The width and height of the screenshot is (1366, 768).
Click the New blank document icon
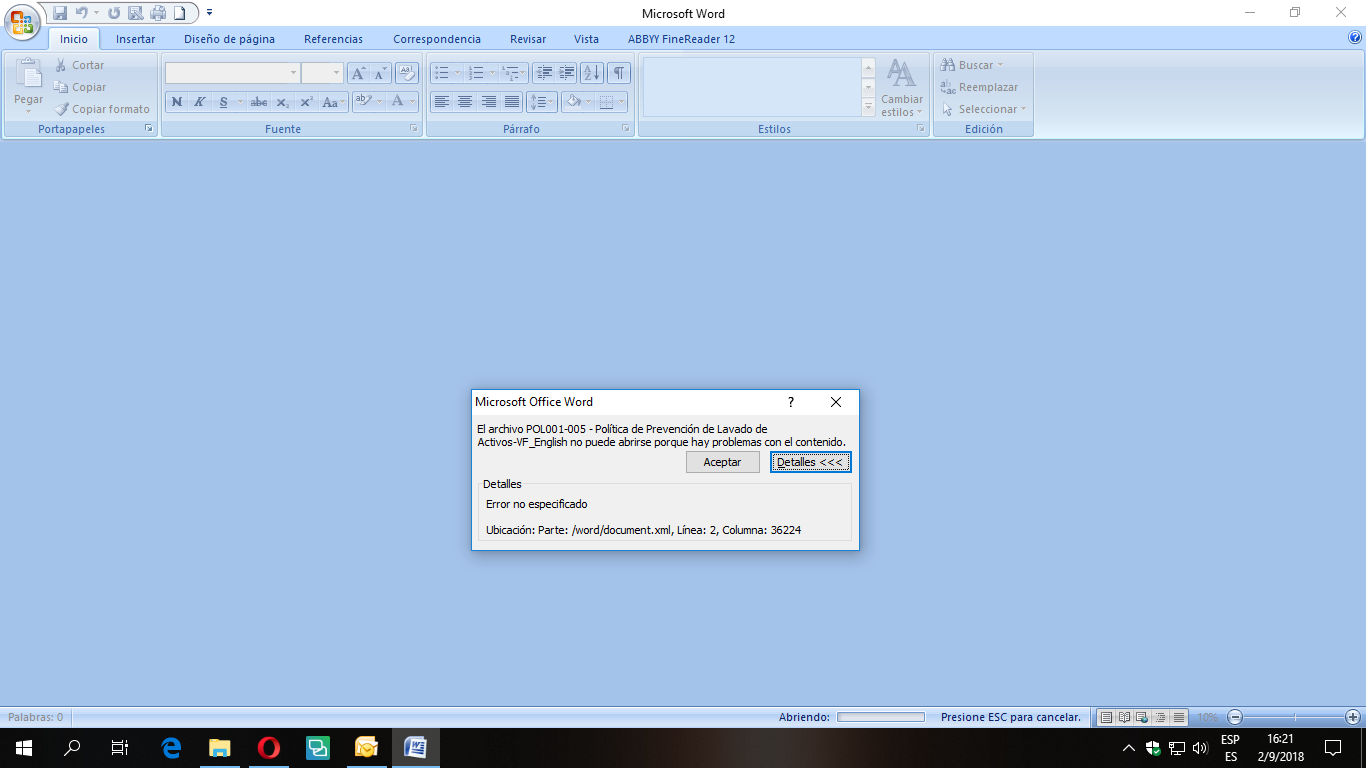coord(179,13)
